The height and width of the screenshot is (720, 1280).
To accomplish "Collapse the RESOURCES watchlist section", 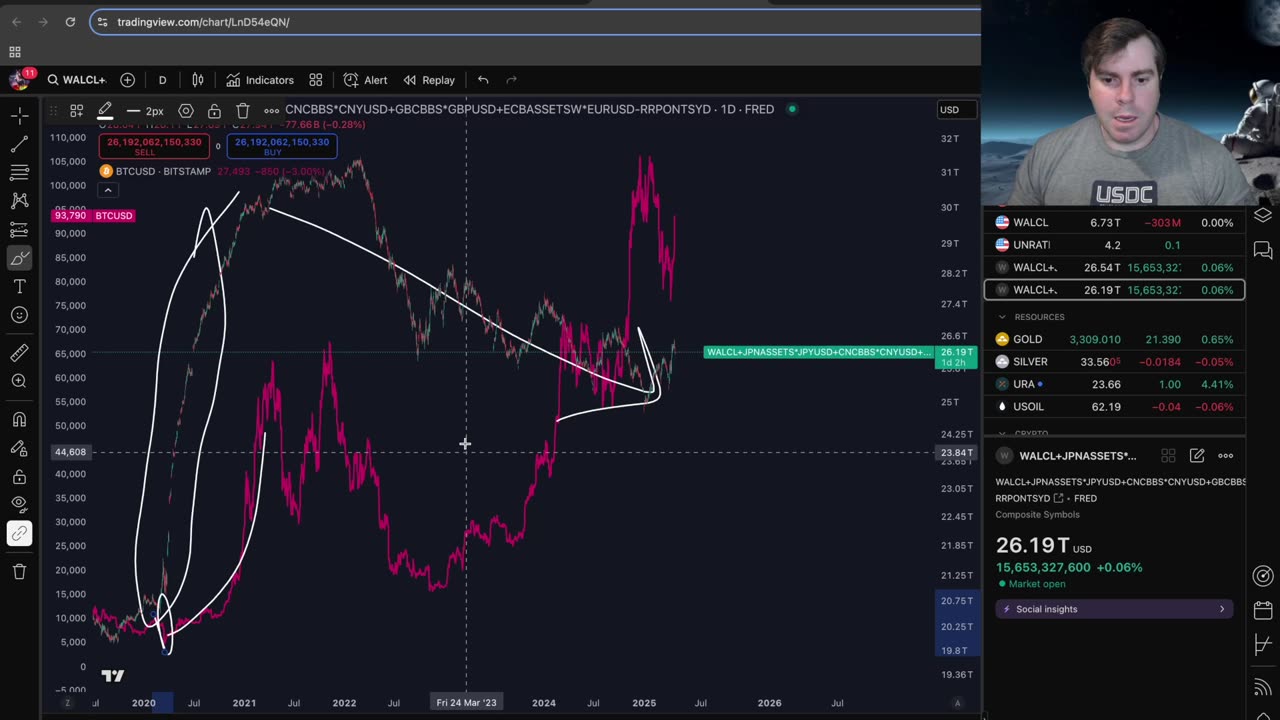I will click(1002, 317).
